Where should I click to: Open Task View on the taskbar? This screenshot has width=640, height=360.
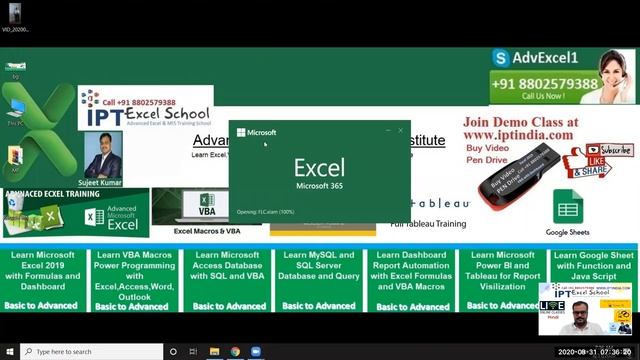pos(193,351)
